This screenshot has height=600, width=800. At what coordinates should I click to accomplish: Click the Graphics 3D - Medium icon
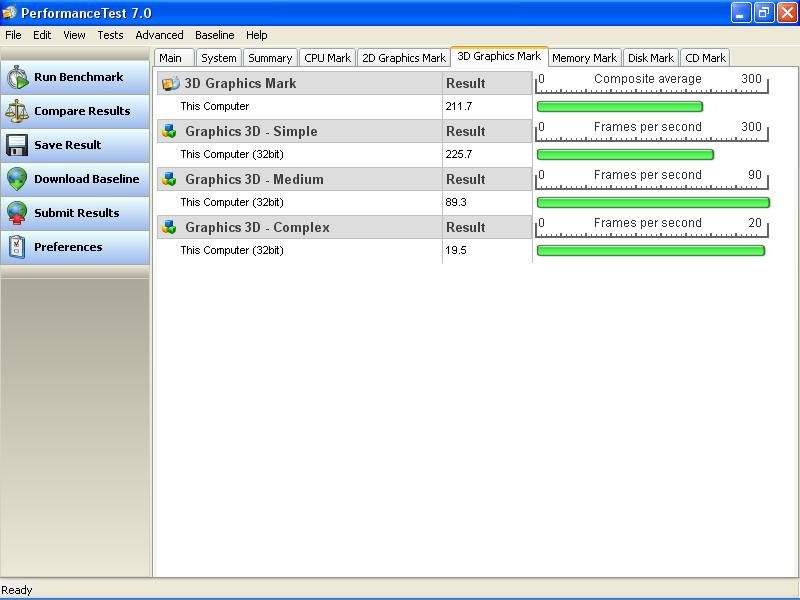coord(170,179)
